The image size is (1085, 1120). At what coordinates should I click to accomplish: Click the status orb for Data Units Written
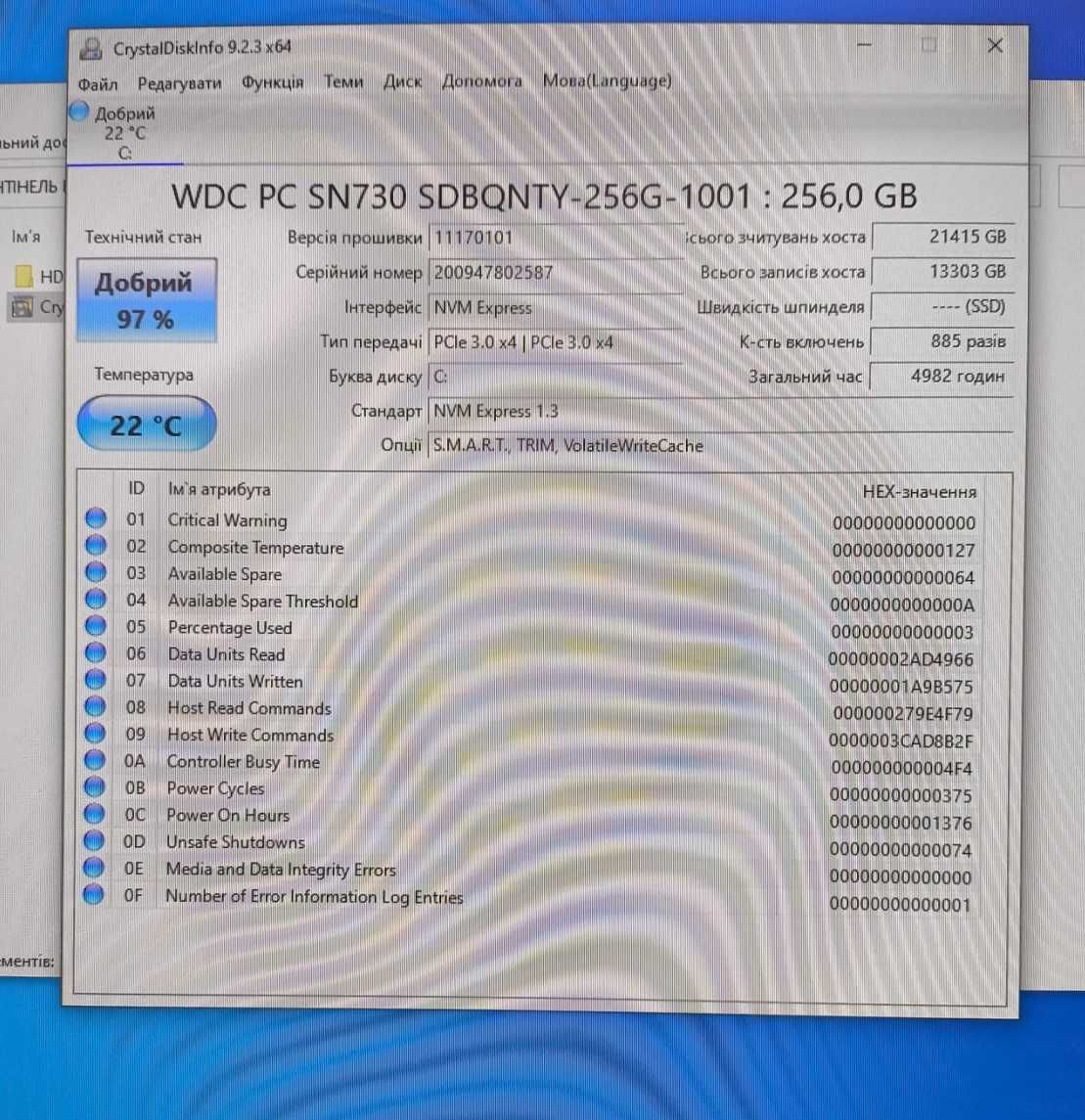[95, 680]
